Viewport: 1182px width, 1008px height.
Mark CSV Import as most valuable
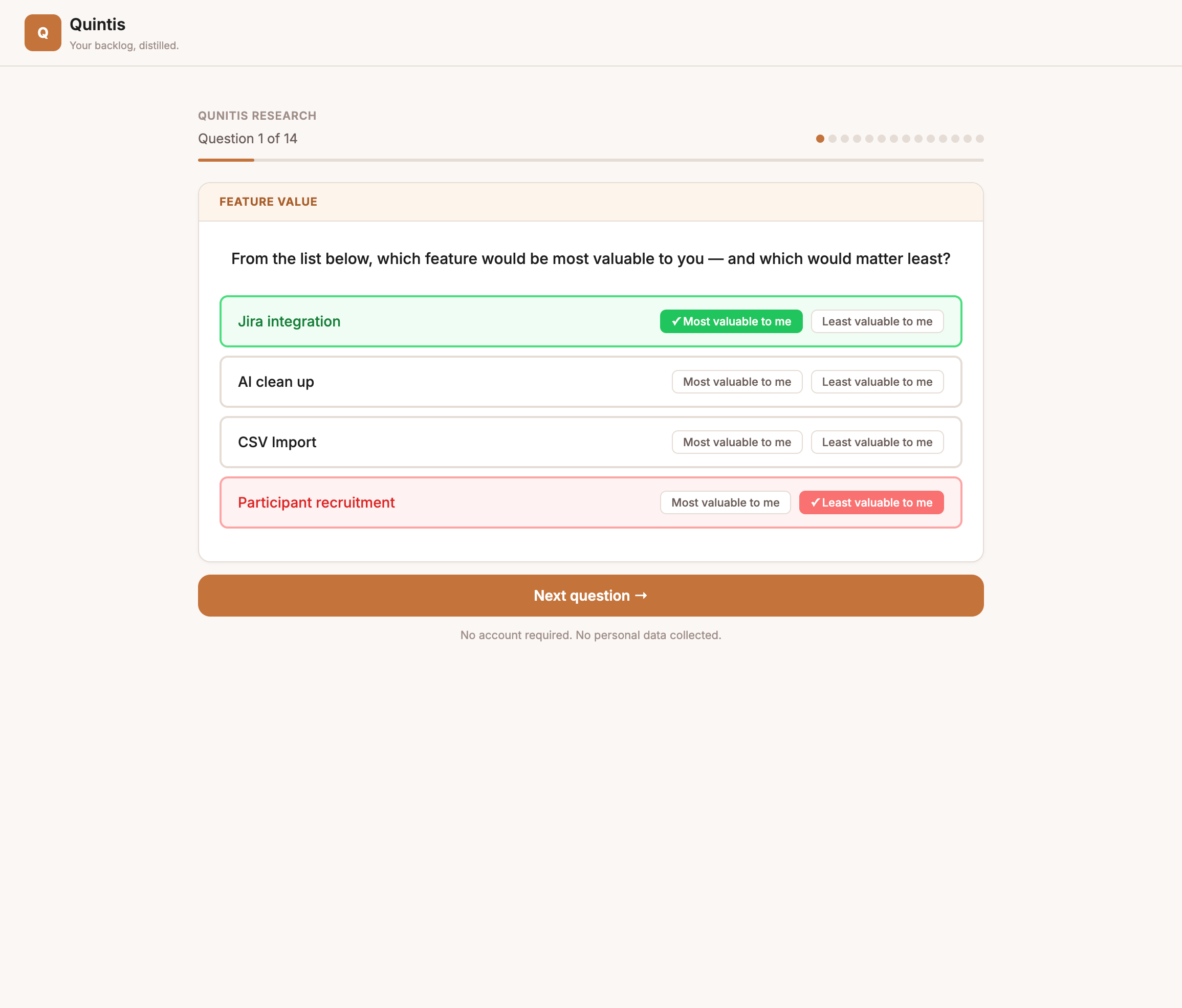736,442
